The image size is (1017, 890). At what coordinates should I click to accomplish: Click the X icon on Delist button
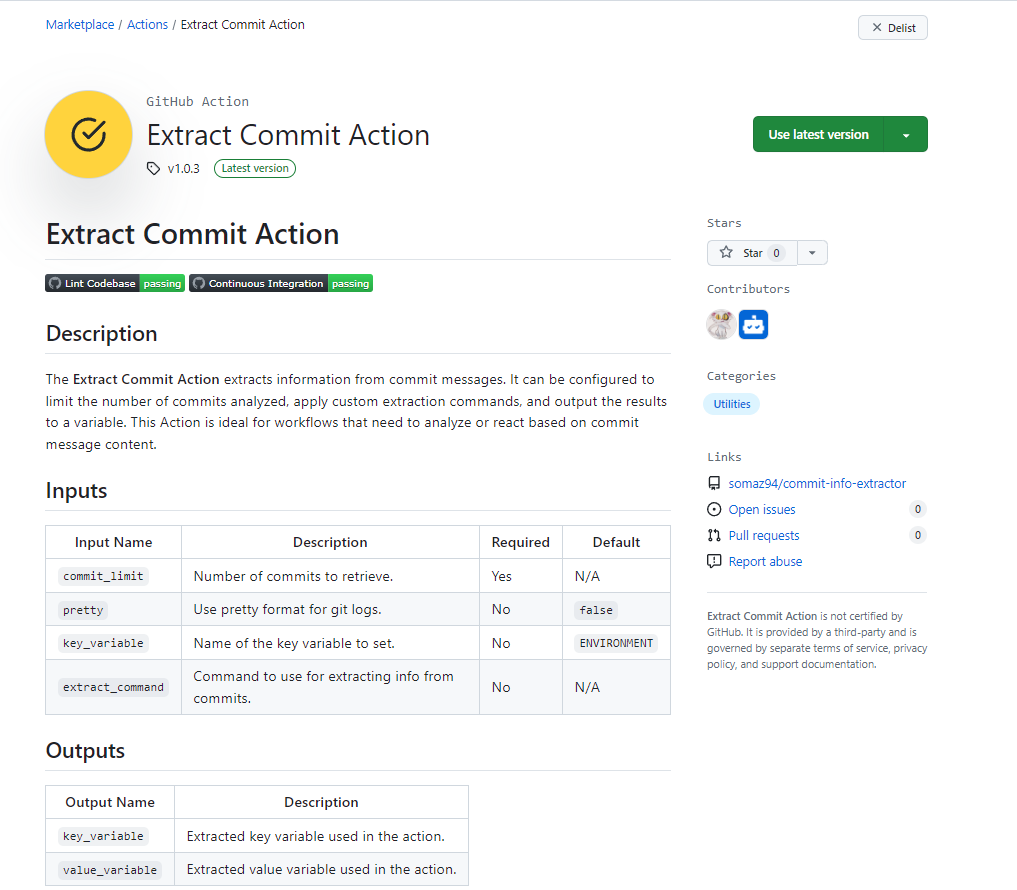877,27
